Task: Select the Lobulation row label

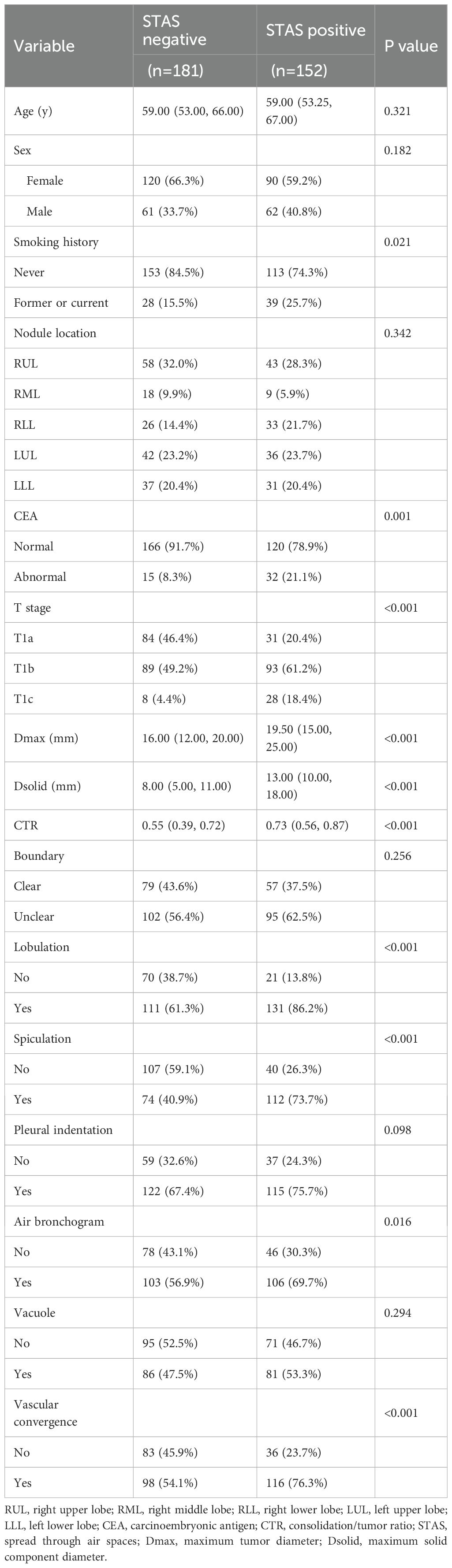Action: (41, 947)
